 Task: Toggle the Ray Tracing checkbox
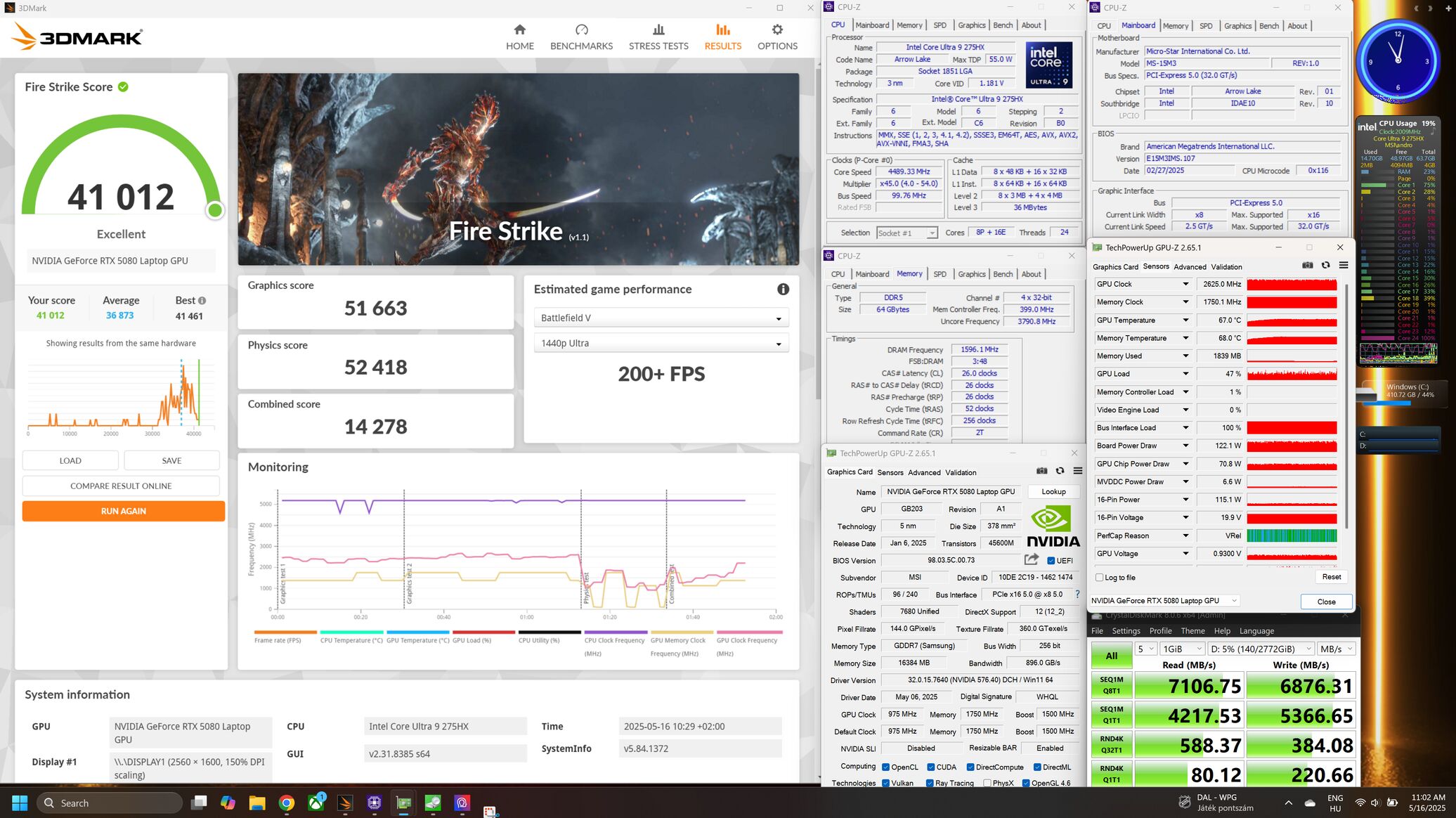pos(930,783)
